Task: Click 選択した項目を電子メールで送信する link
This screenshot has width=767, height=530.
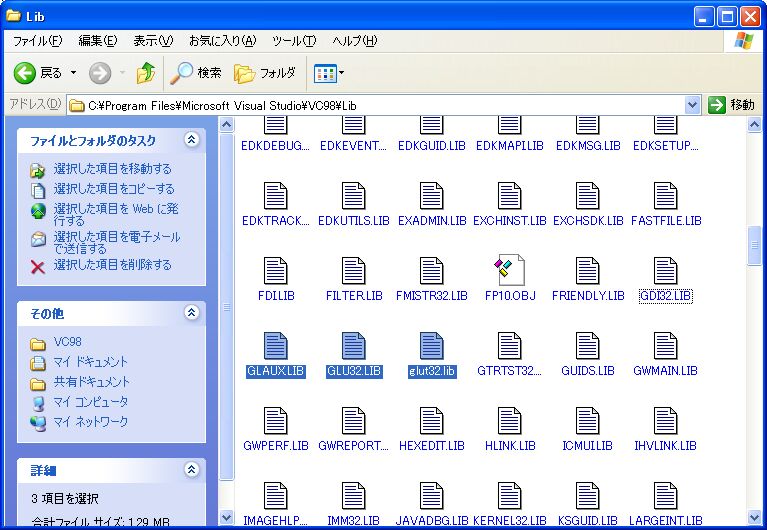Action: [x=117, y=243]
